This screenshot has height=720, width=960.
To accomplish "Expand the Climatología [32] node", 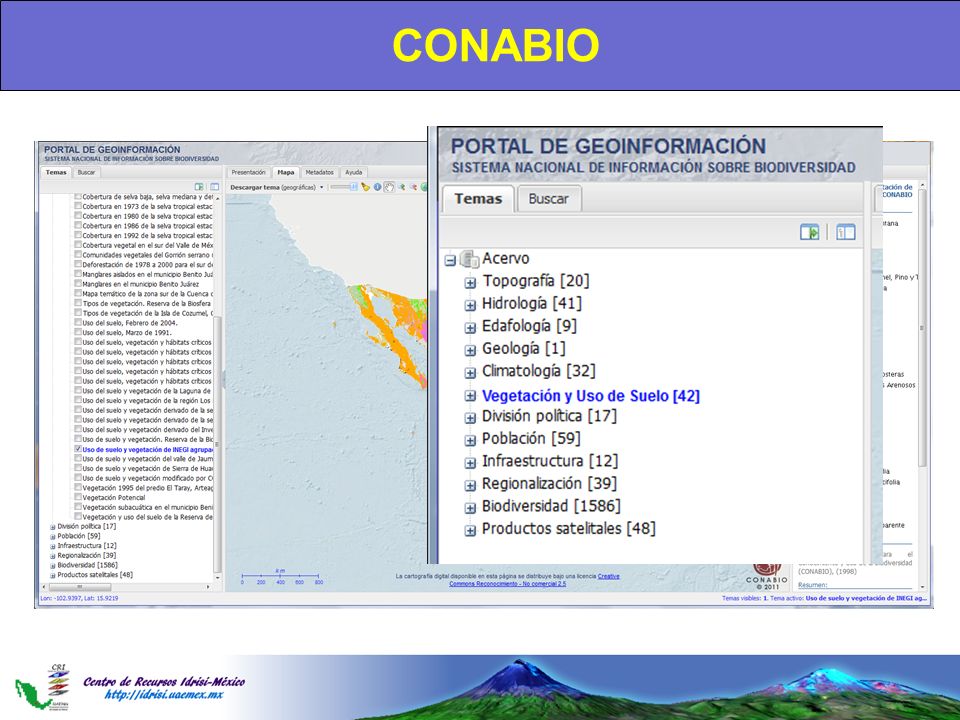I will click(x=470, y=373).
